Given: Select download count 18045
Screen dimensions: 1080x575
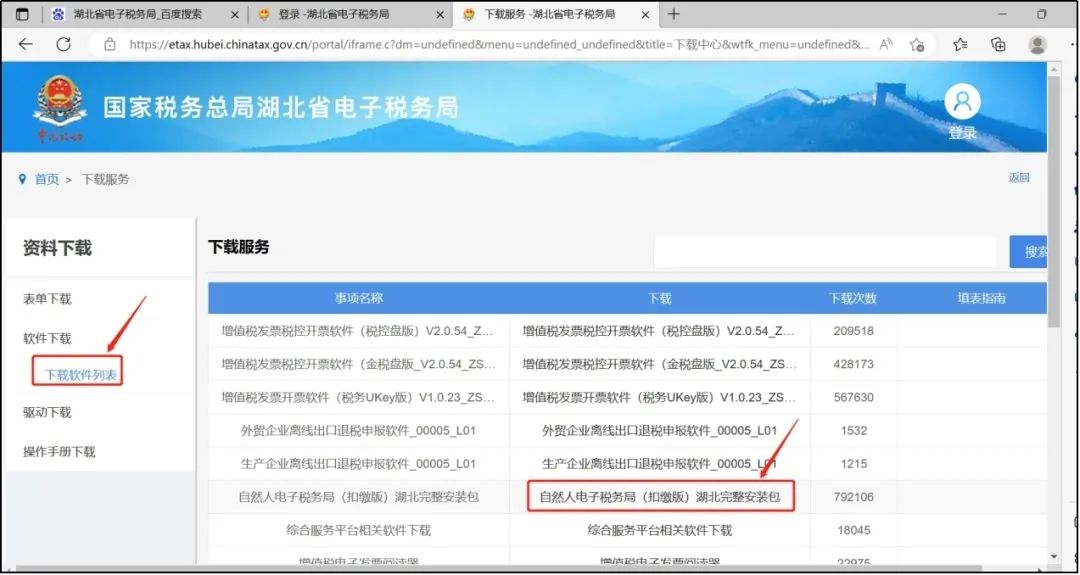Looking at the screenshot, I should point(853,530).
